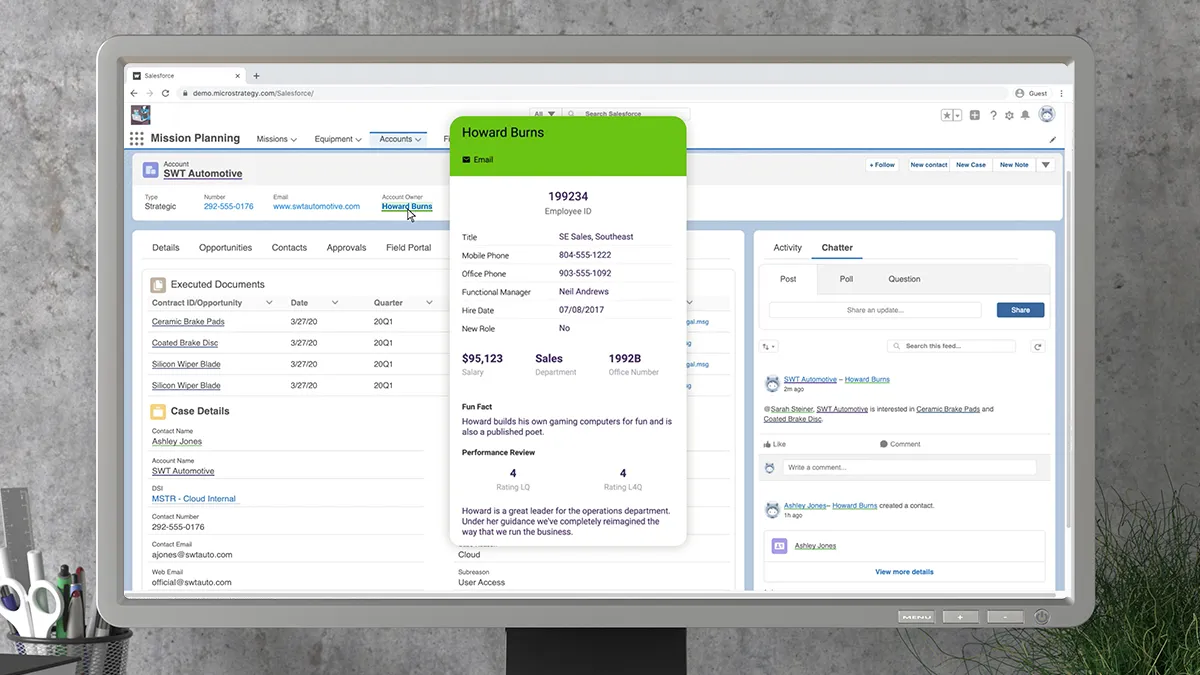The image size is (1200, 675).
Task: Open the setup gear icon
Action: [1009, 115]
